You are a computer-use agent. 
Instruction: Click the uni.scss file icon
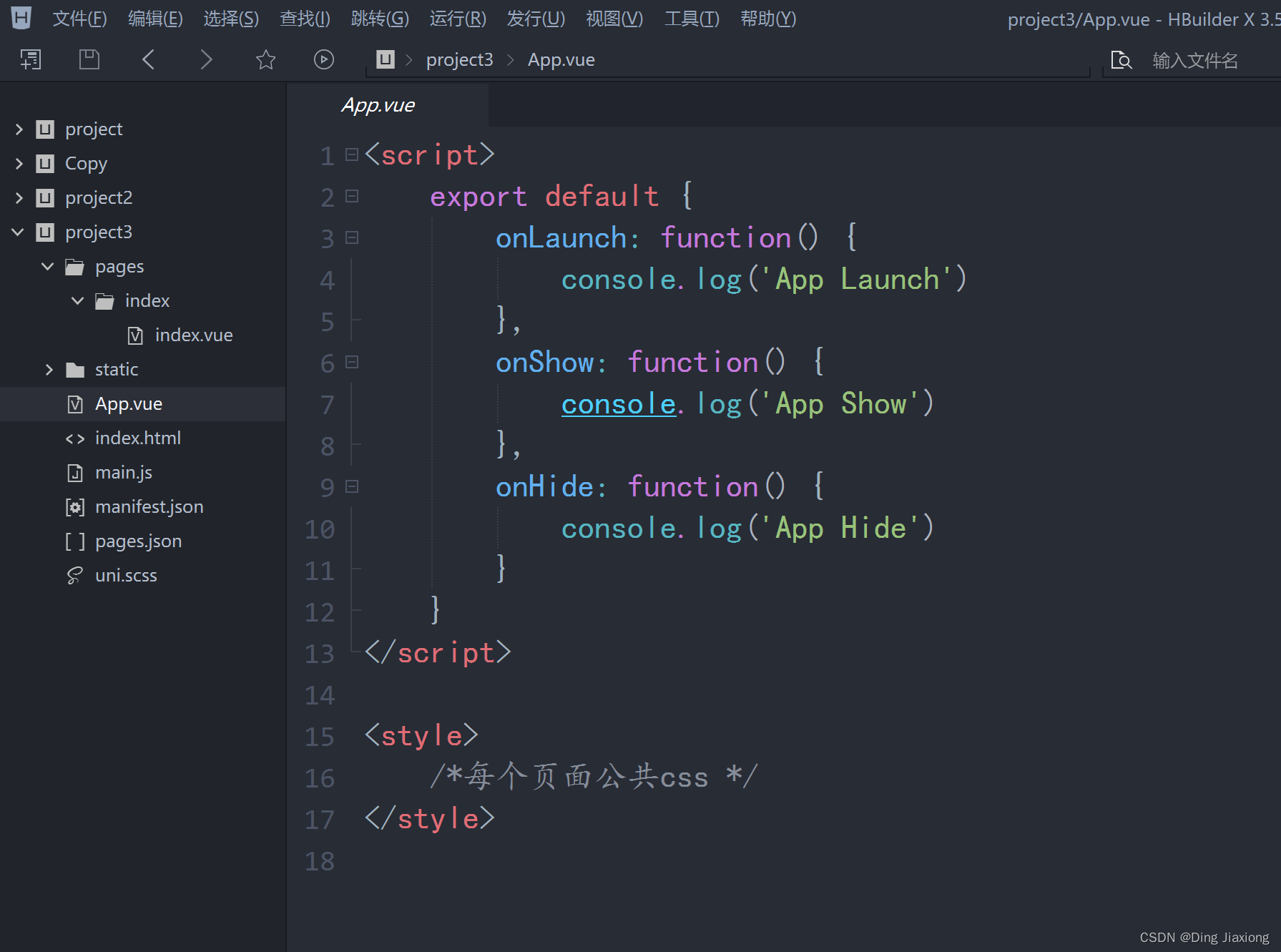coord(75,576)
